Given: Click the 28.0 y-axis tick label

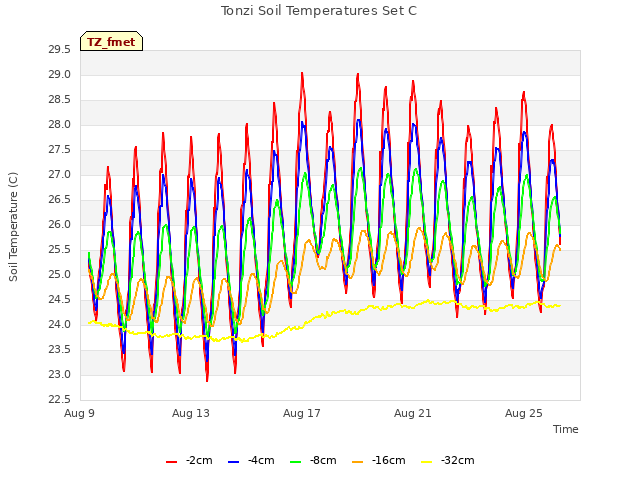Looking at the screenshot, I should coord(59,125).
